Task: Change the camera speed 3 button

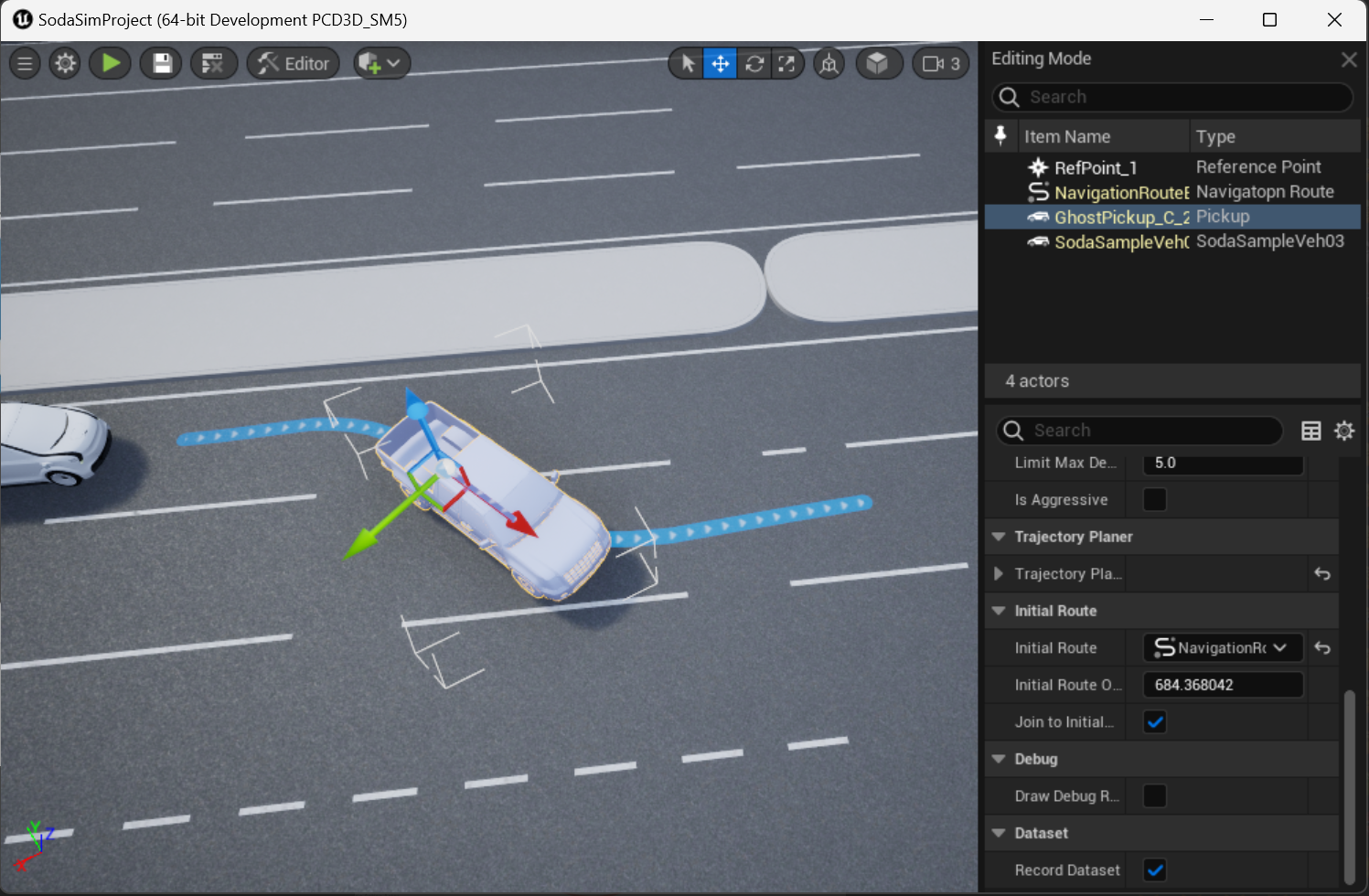Action: click(941, 63)
